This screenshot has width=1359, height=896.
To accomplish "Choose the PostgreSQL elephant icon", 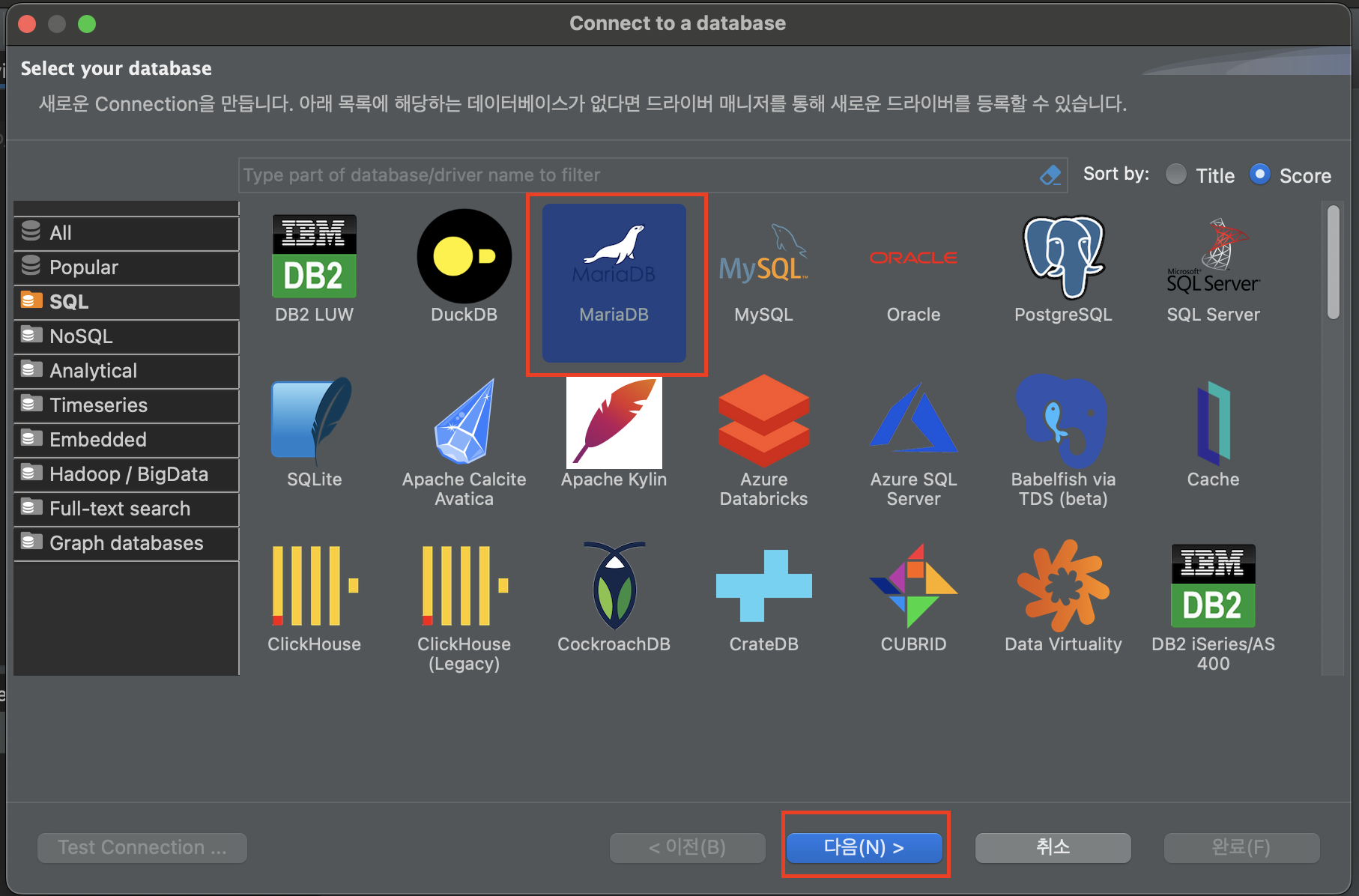I will [1062, 258].
